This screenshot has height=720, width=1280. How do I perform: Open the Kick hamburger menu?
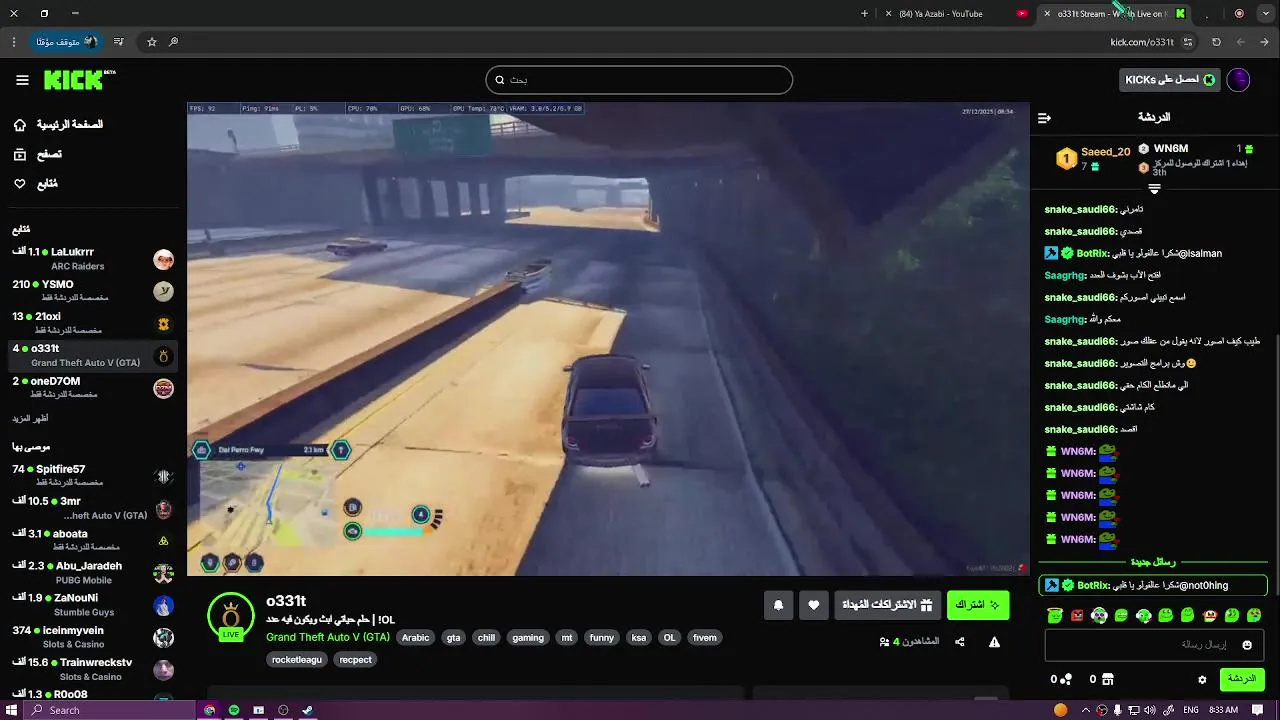click(x=22, y=80)
